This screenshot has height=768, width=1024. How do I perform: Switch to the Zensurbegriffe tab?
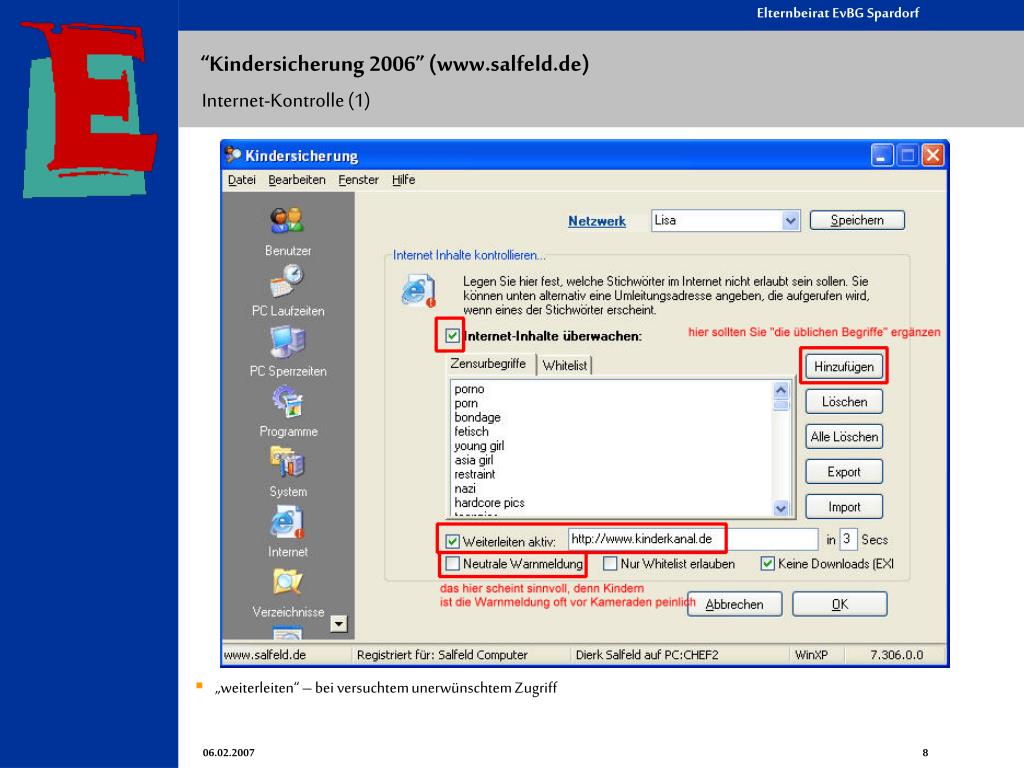pyautogui.click(x=488, y=364)
